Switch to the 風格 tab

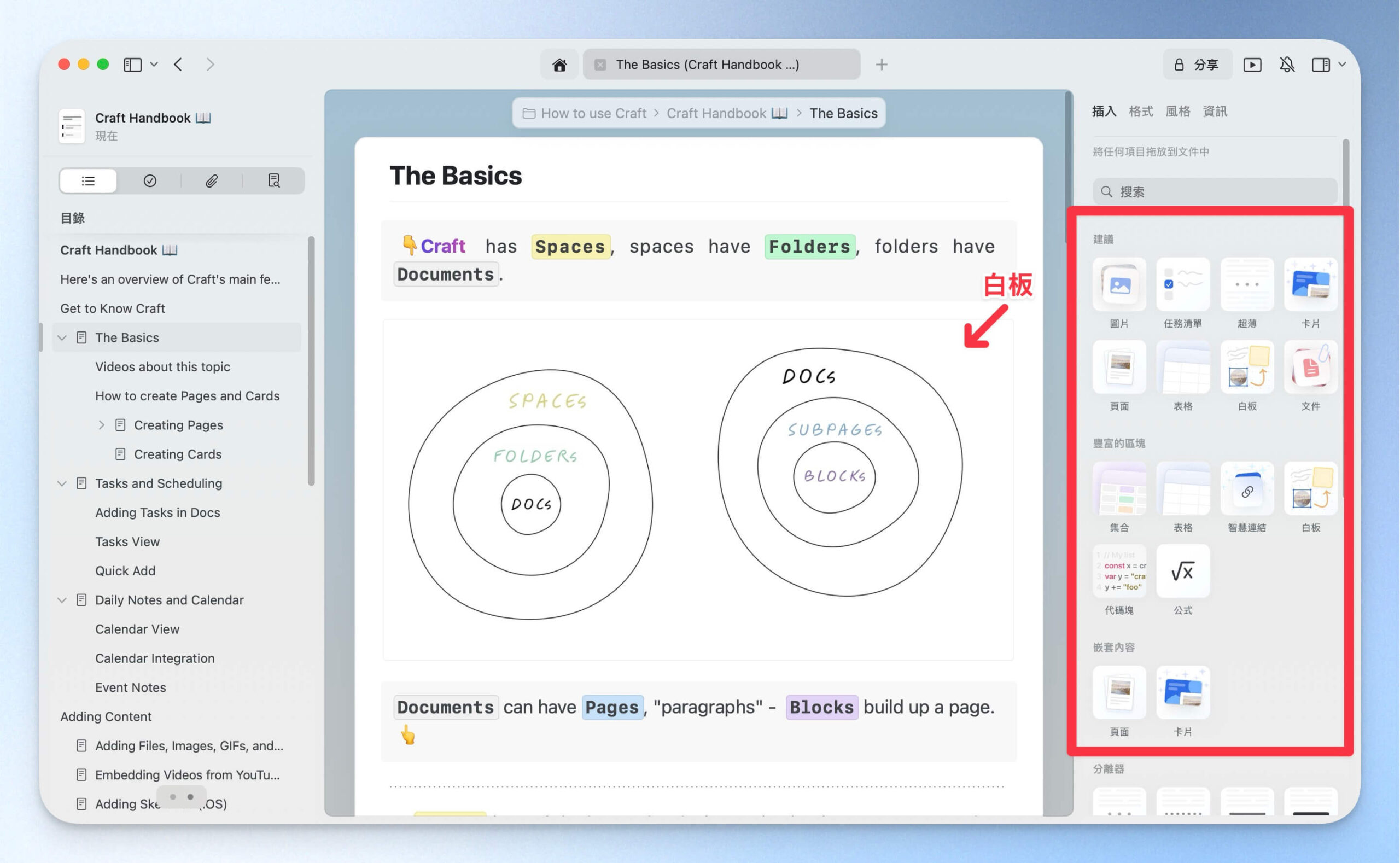(x=1177, y=112)
